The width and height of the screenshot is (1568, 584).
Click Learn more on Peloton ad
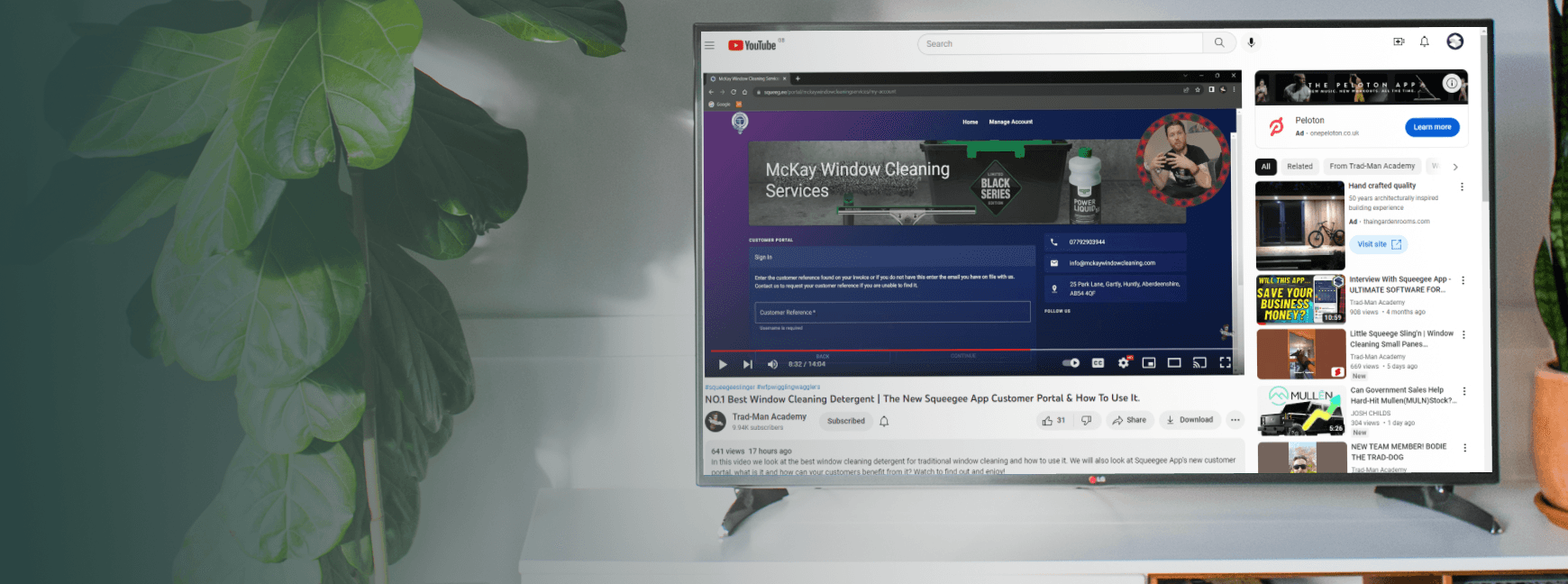pyautogui.click(x=1432, y=127)
